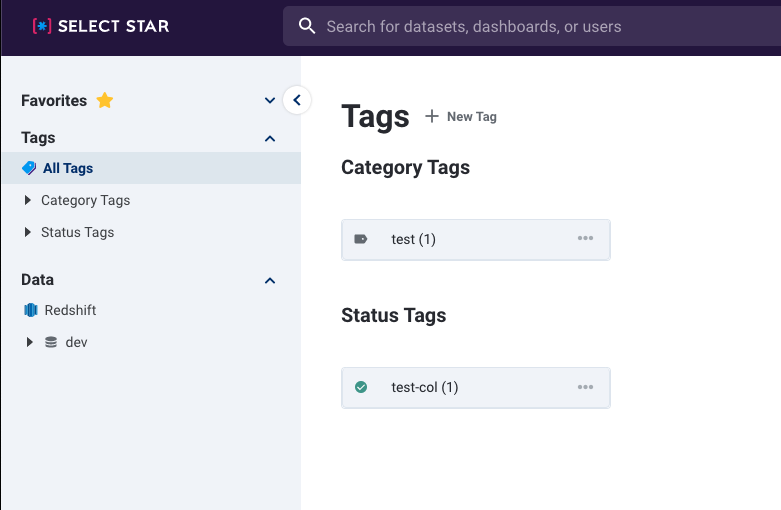Expand the Favorites section chevron

(x=270, y=101)
